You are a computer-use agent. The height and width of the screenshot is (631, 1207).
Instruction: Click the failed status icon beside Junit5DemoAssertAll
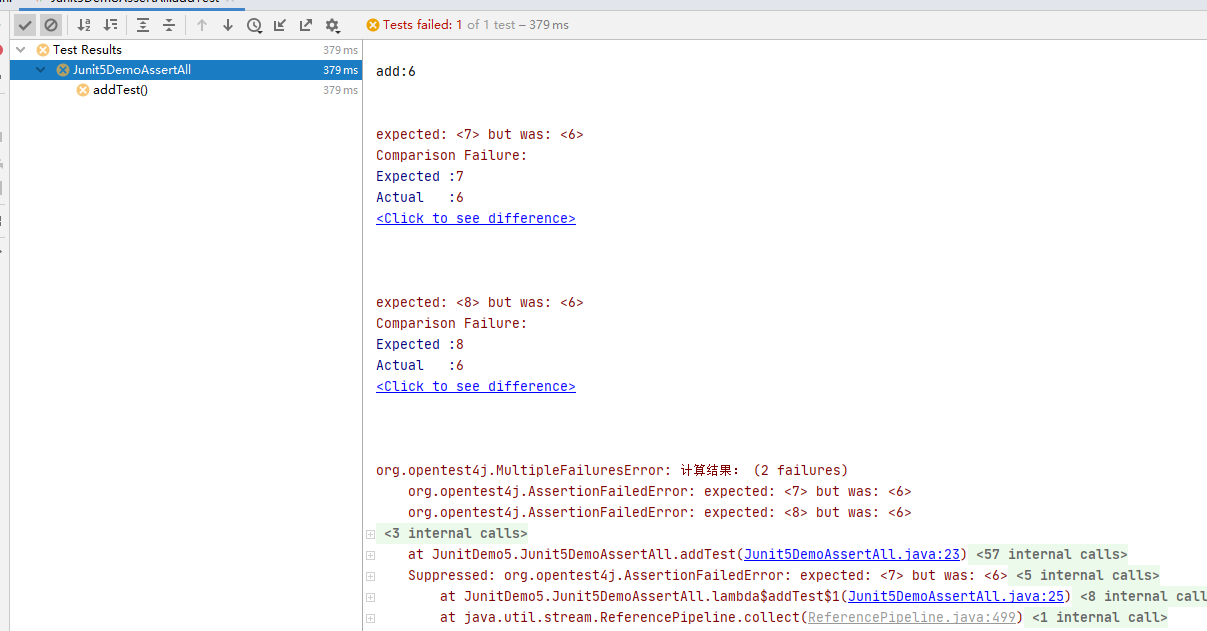tap(63, 70)
